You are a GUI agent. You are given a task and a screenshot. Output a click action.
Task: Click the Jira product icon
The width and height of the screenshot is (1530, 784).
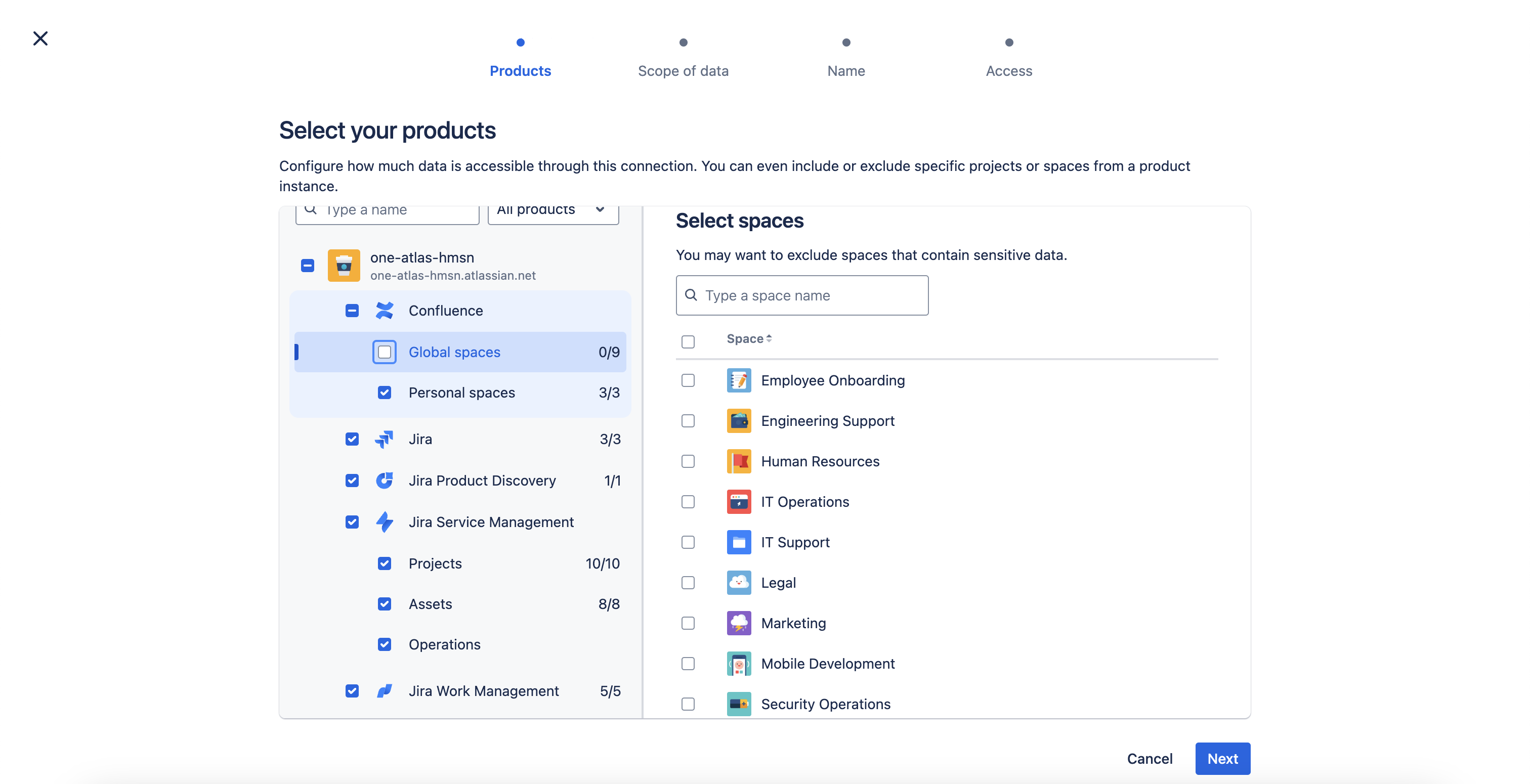tap(385, 440)
